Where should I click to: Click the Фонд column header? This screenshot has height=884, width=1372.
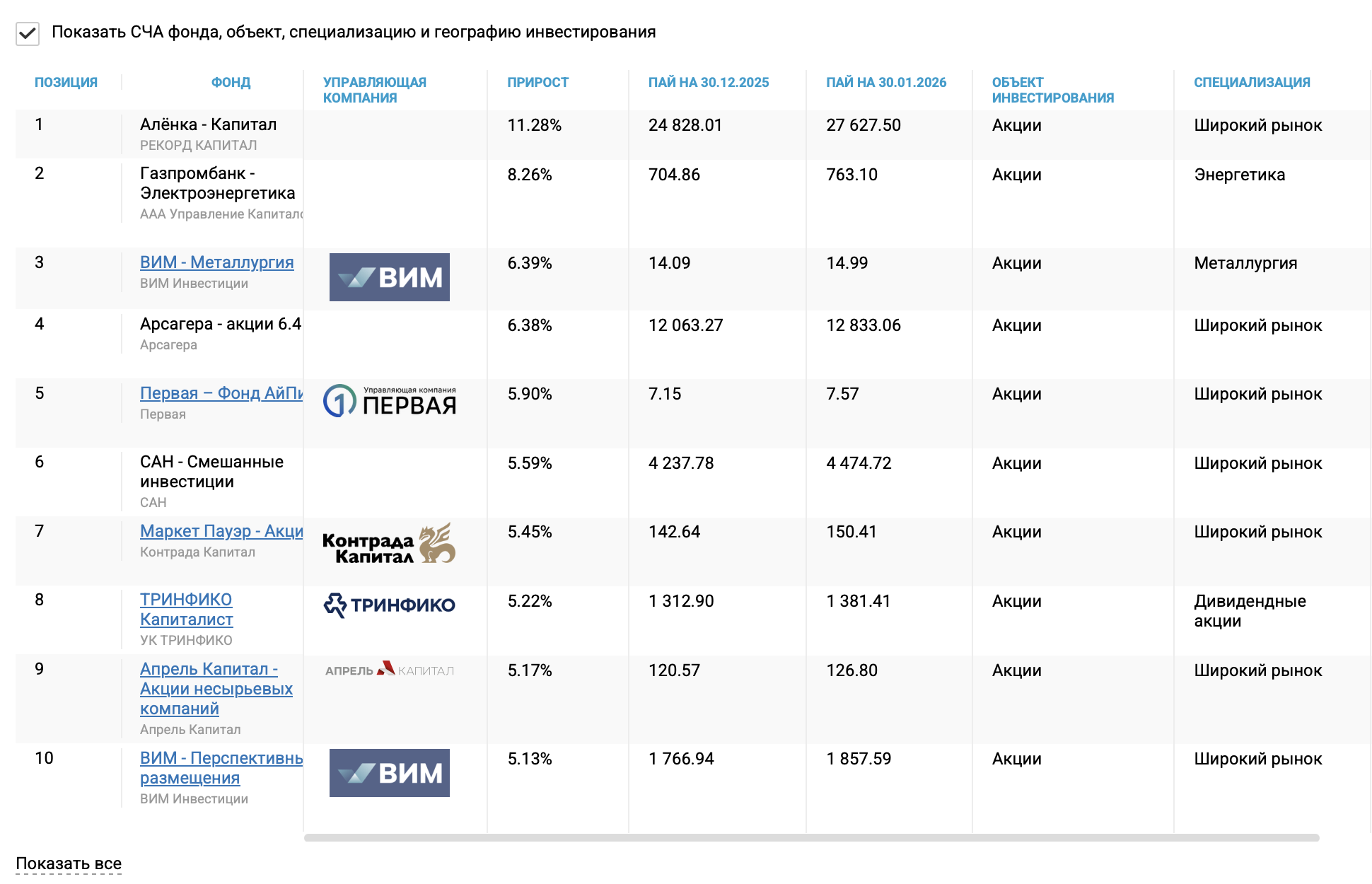pyautogui.click(x=231, y=83)
